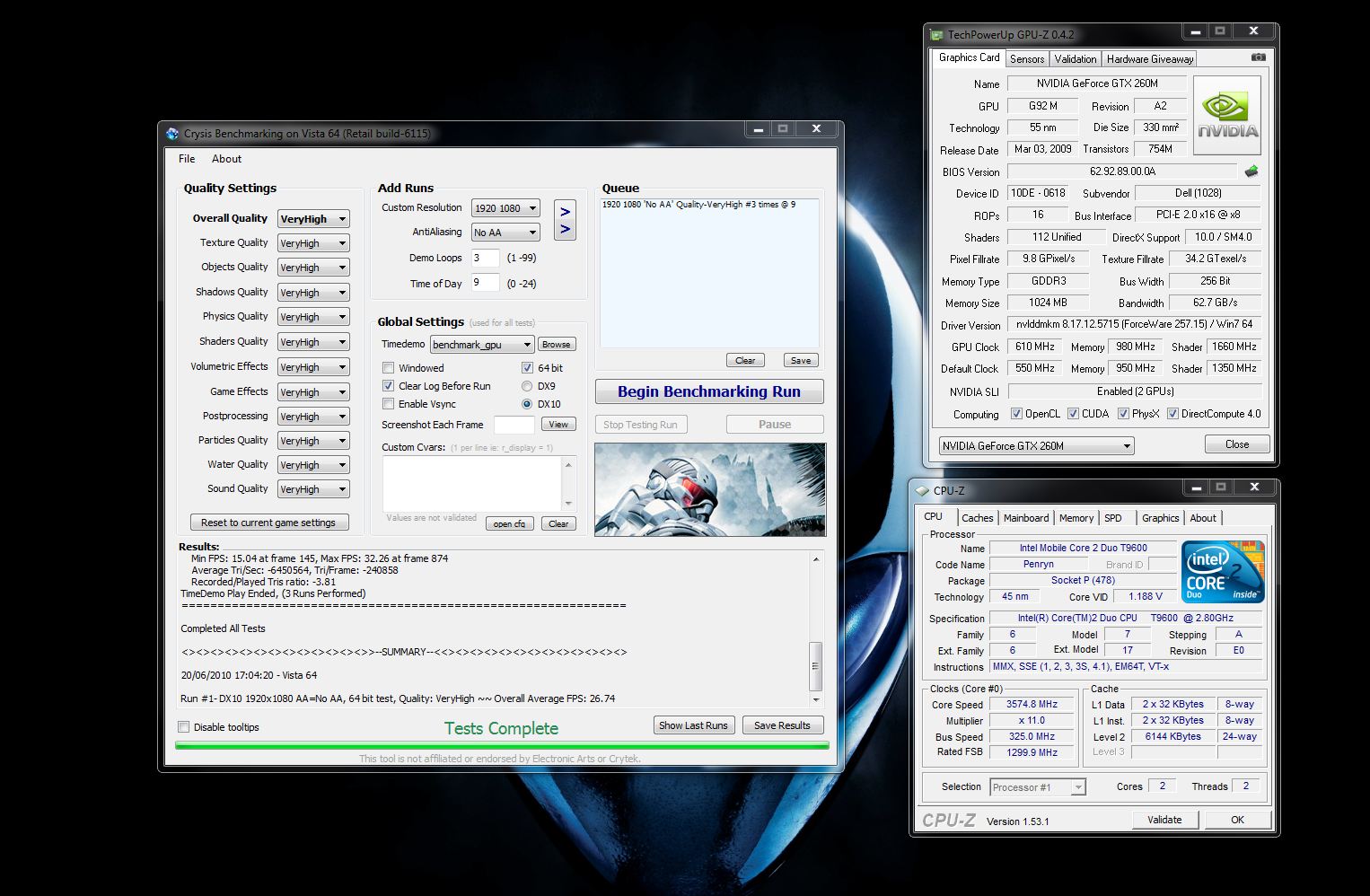This screenshot has width=1370, height=896.
Task: Click Begin Benchmarking Run
Action: [708, 391]
